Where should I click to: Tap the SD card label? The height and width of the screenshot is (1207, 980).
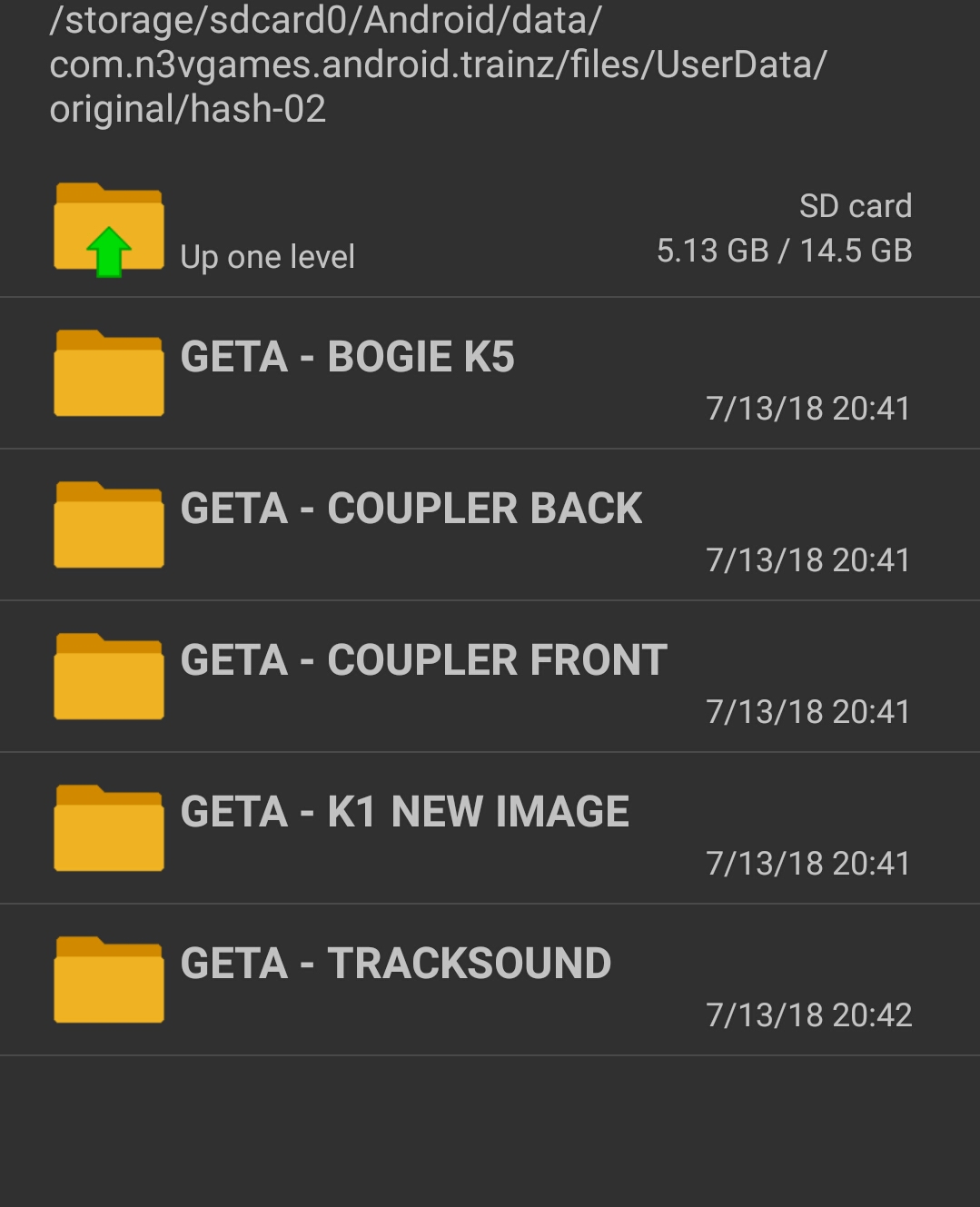pos(855,206)
